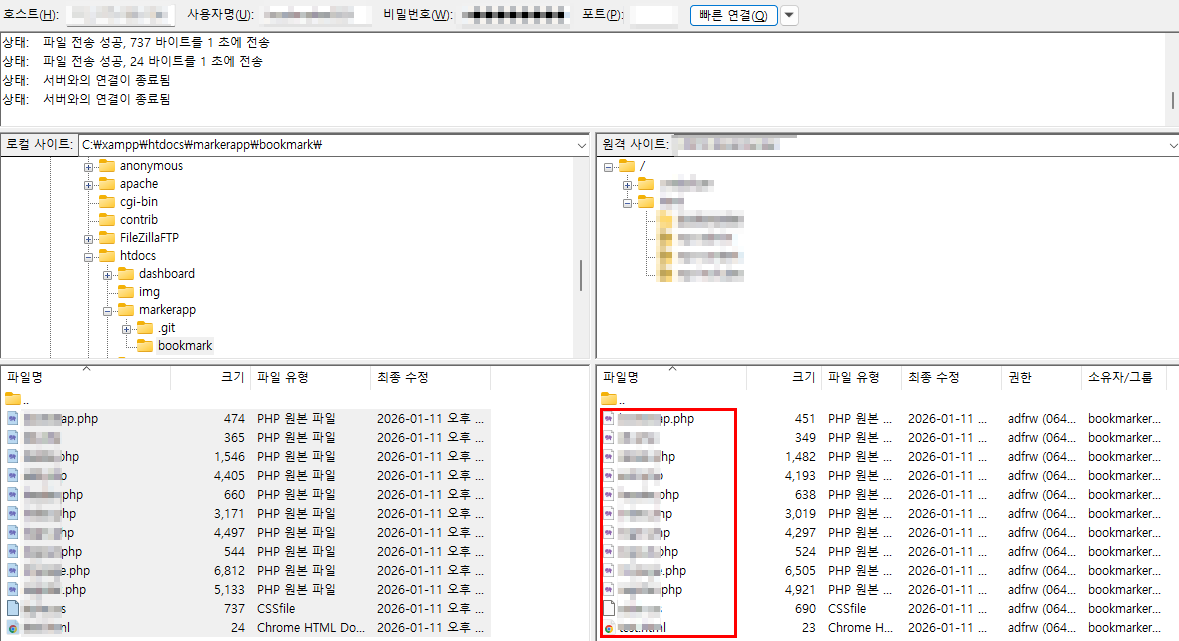Open the quick connect history dropdown arrow
Screen dimensions: 1179x641
pos(790,15)
